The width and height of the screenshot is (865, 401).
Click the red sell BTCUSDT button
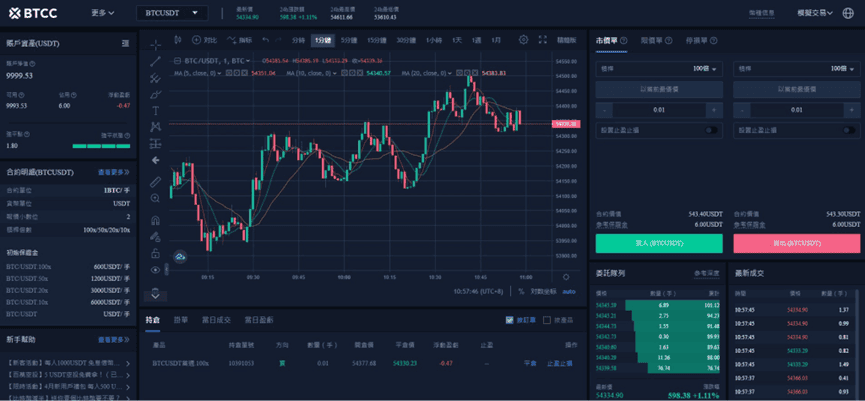click(797, 243)
